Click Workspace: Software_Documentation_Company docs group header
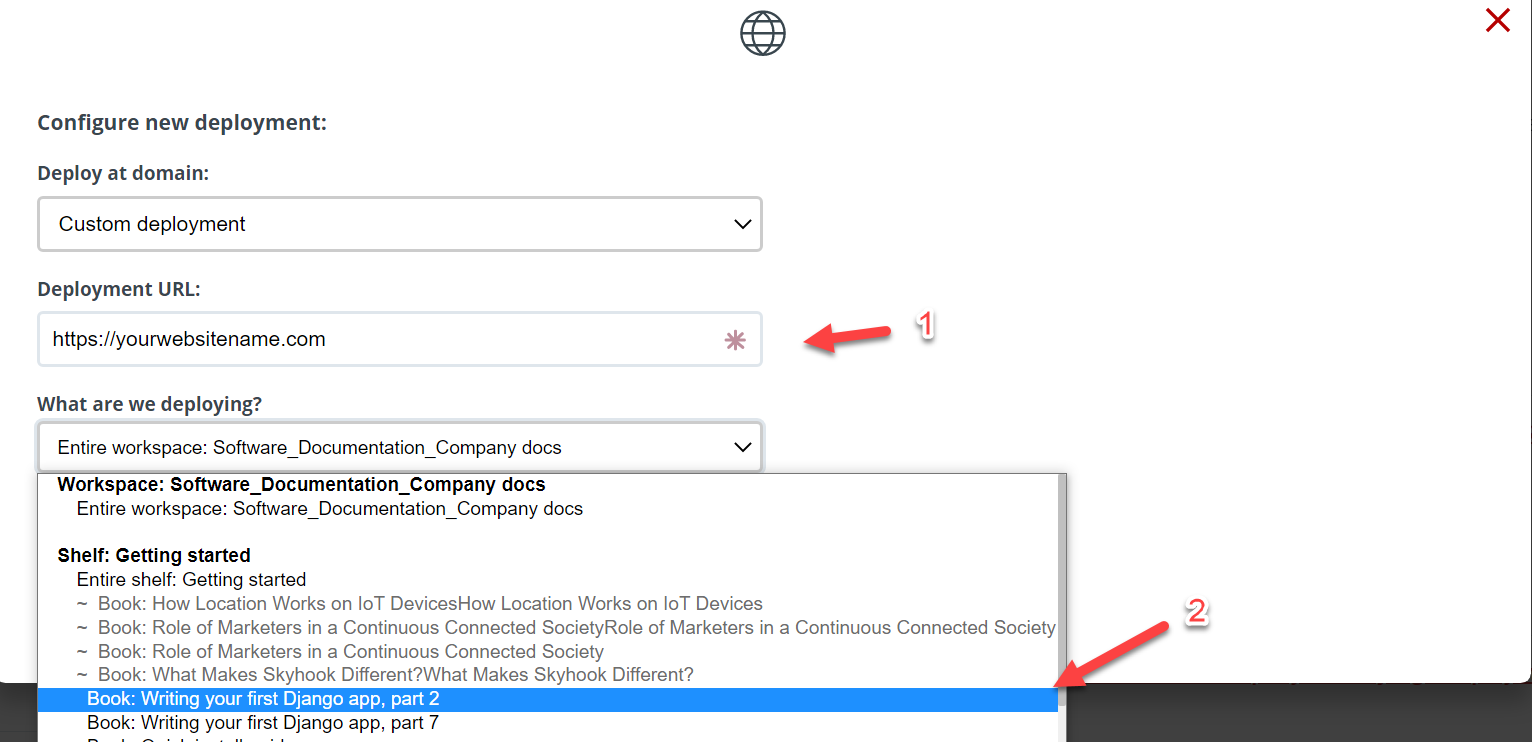Image resolution: width=1532 pixels, height=742 pixels. pyautogui.click(x=301, y=484)
